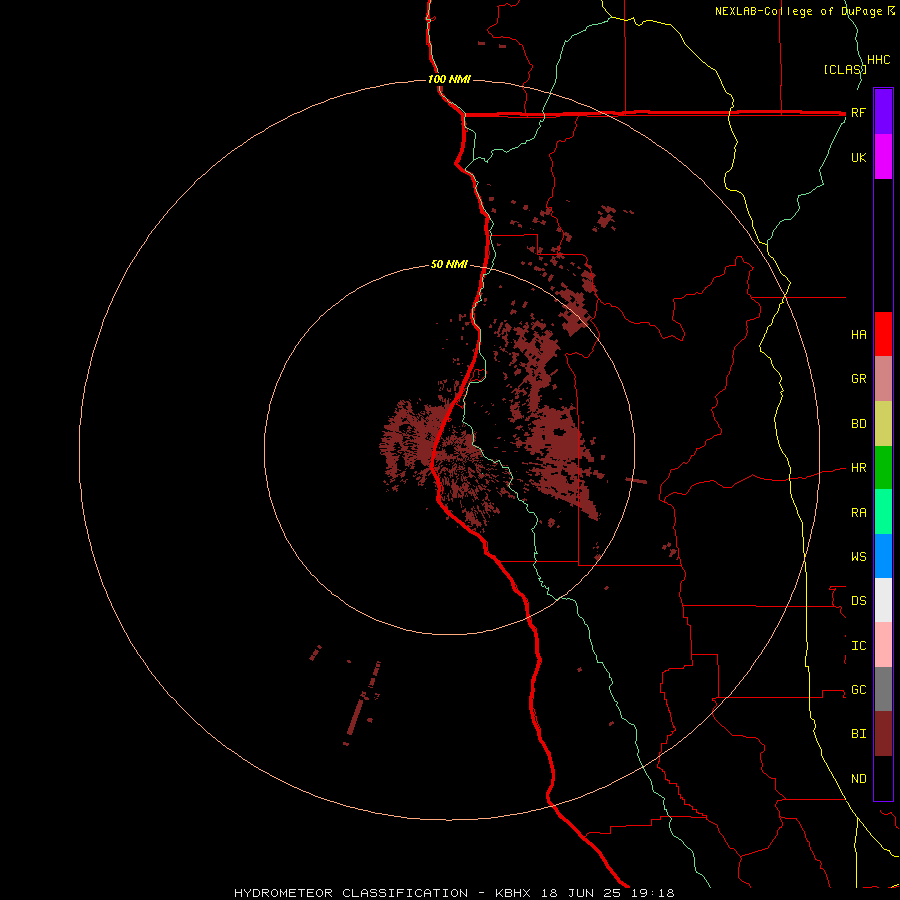Click the RF purple legend swatch
Viewport: 900px width, 900px height.
pyautogui.click(x=883, y=112)
